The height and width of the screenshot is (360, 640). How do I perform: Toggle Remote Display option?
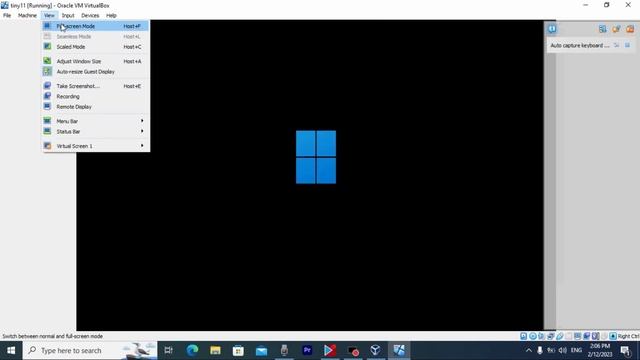click(x=96, y=107)
